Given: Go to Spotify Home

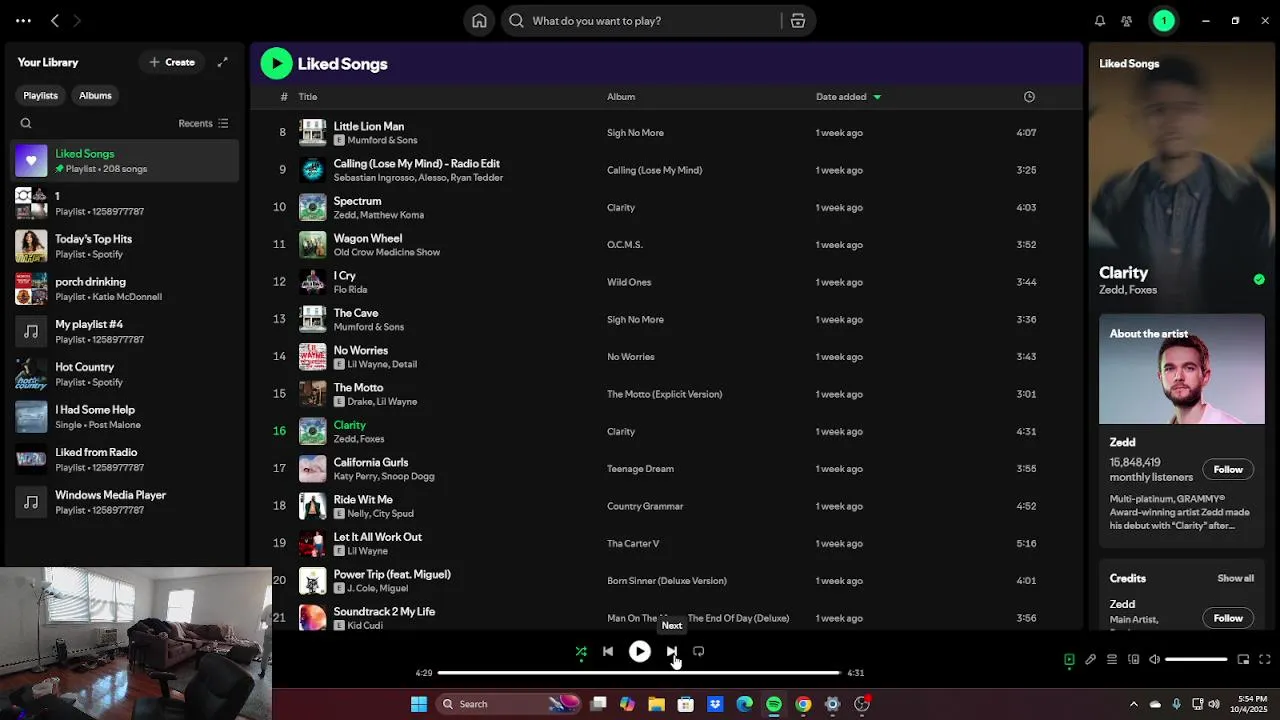Looking at the screenshot, I should coord(480,21).
